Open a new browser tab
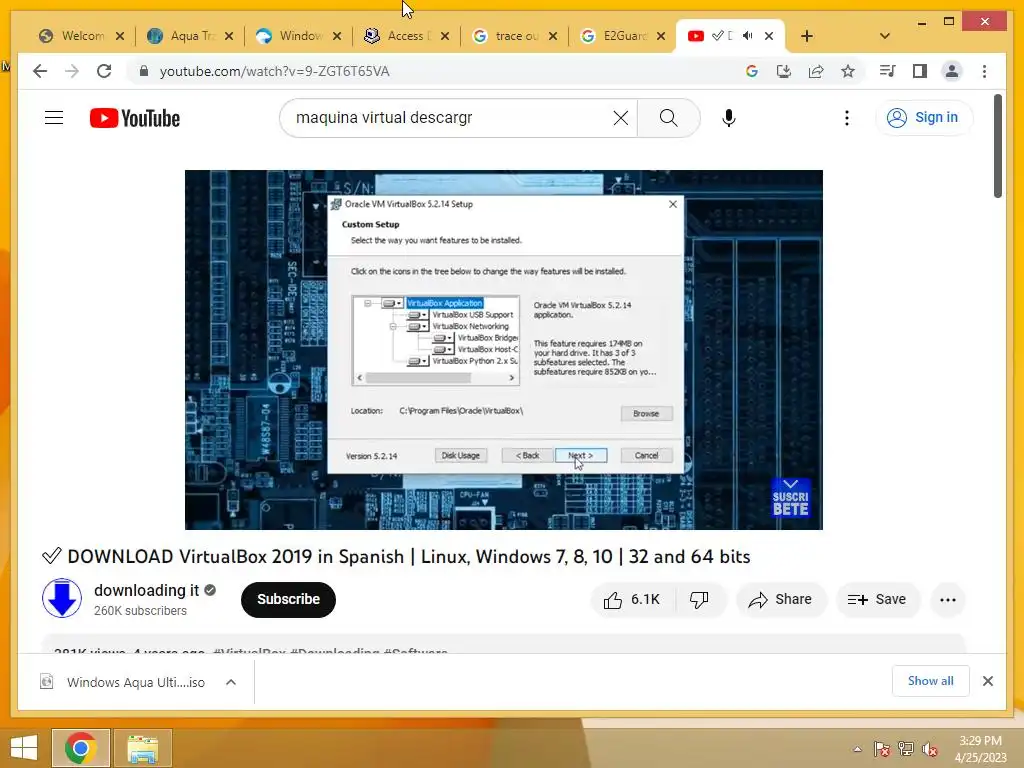This screenshot has height=768, width=1024. 807,36
